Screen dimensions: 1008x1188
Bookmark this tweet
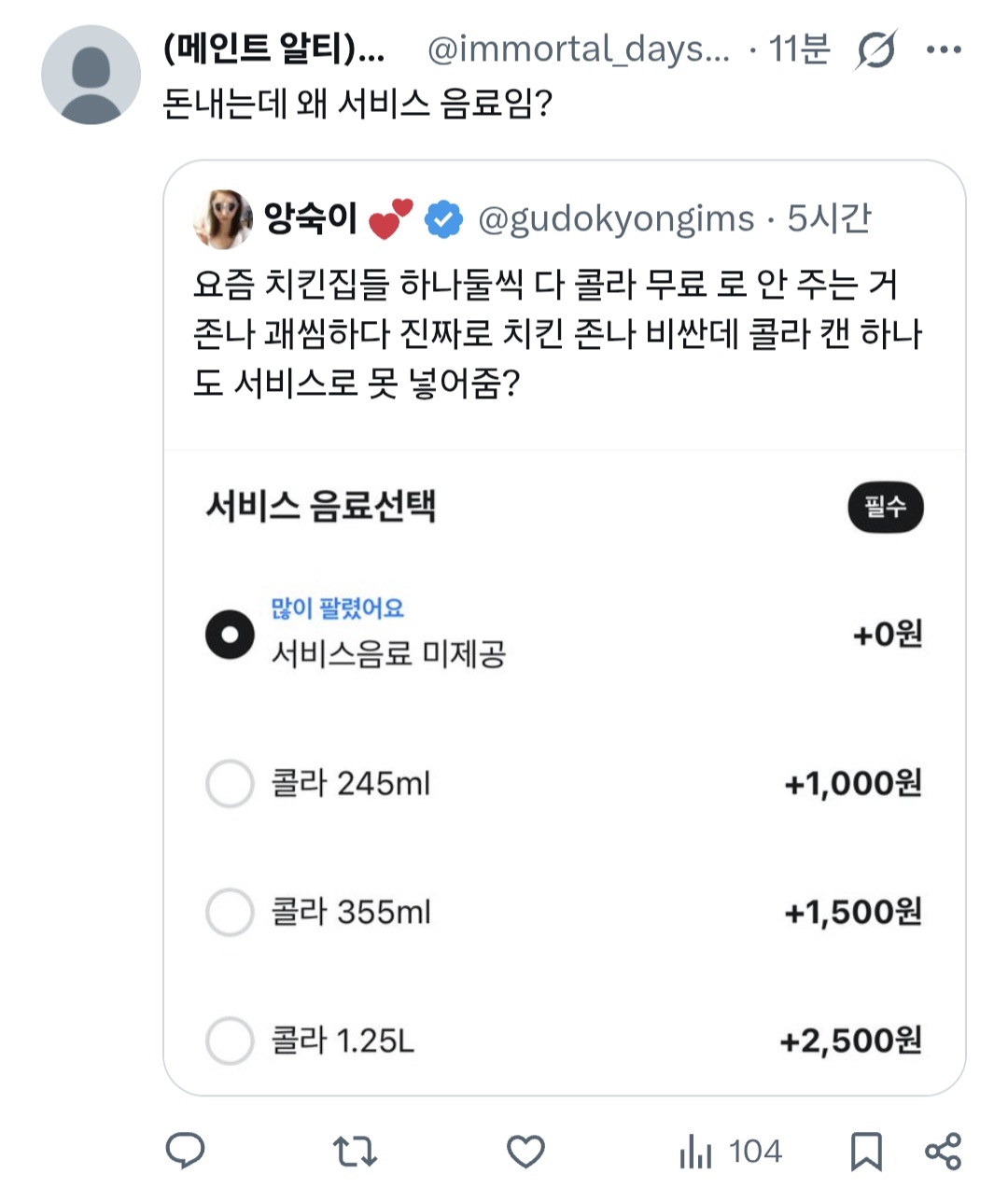[x=866, y=1152]
